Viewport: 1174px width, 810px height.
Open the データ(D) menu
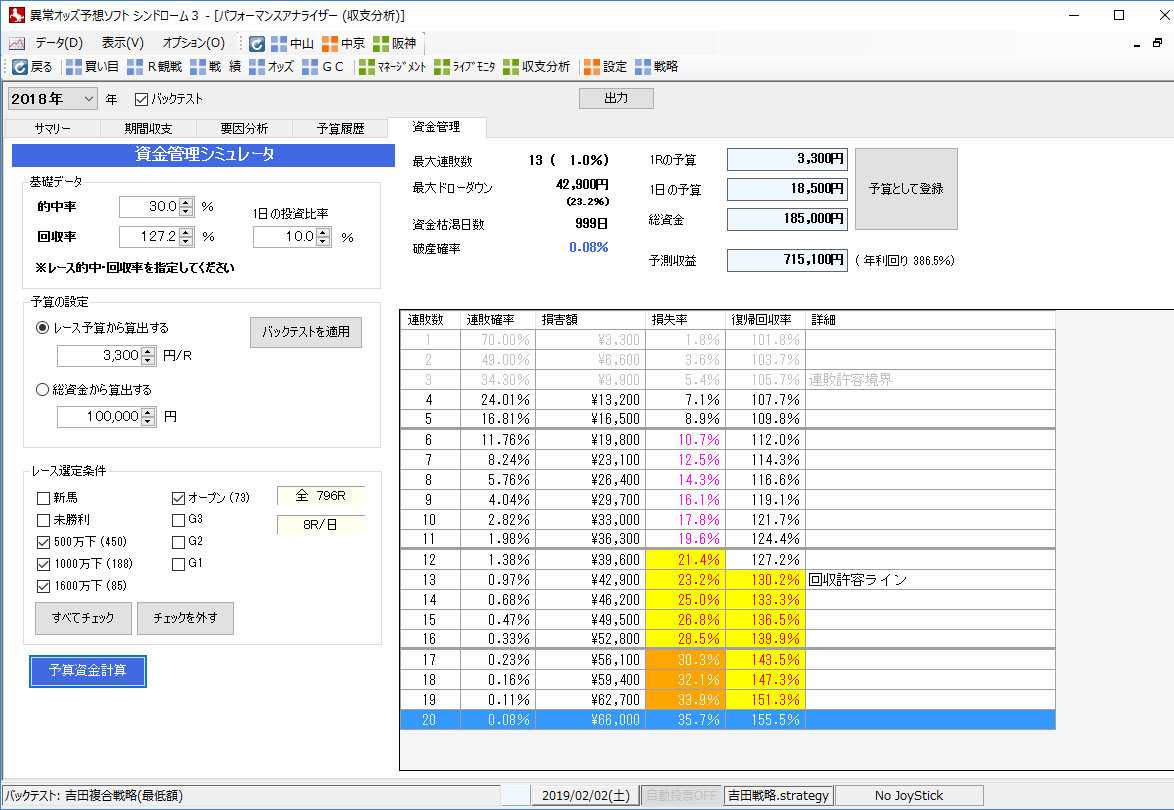[x=59, y=43]
